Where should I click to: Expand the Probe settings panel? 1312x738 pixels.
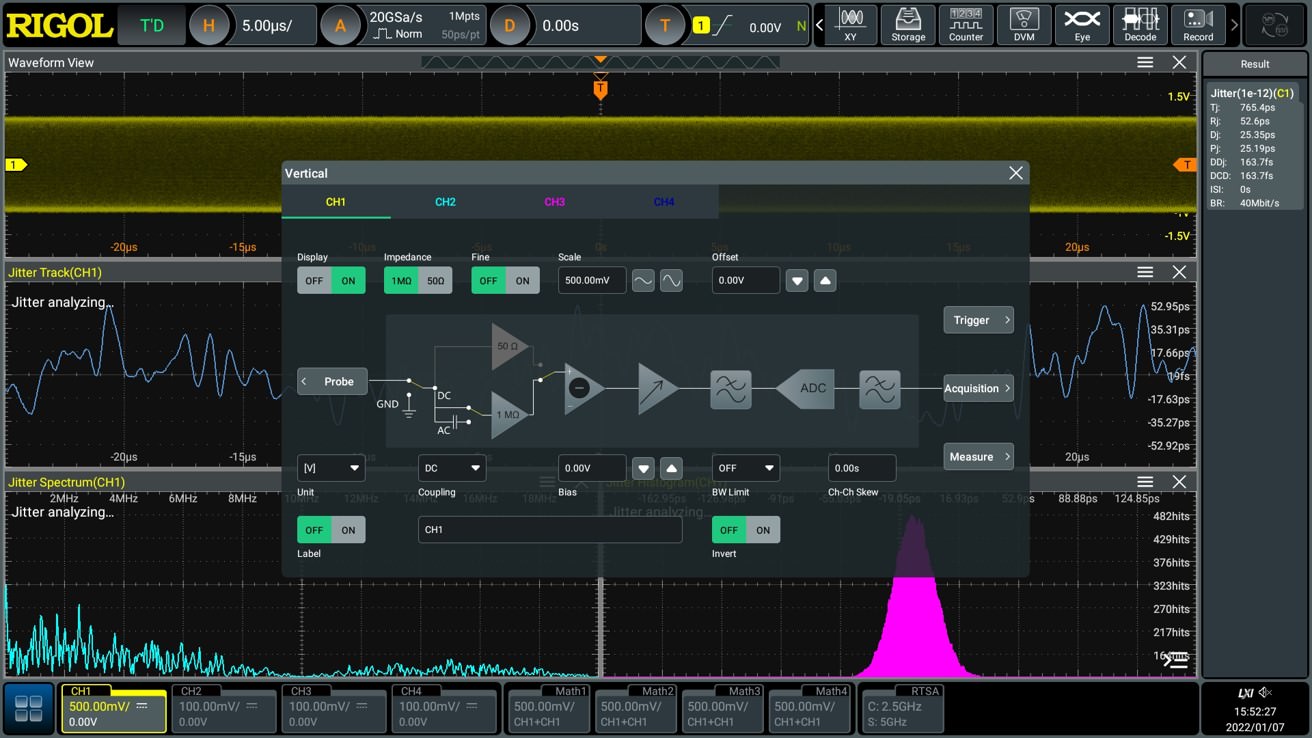click(x=332, y=382)
